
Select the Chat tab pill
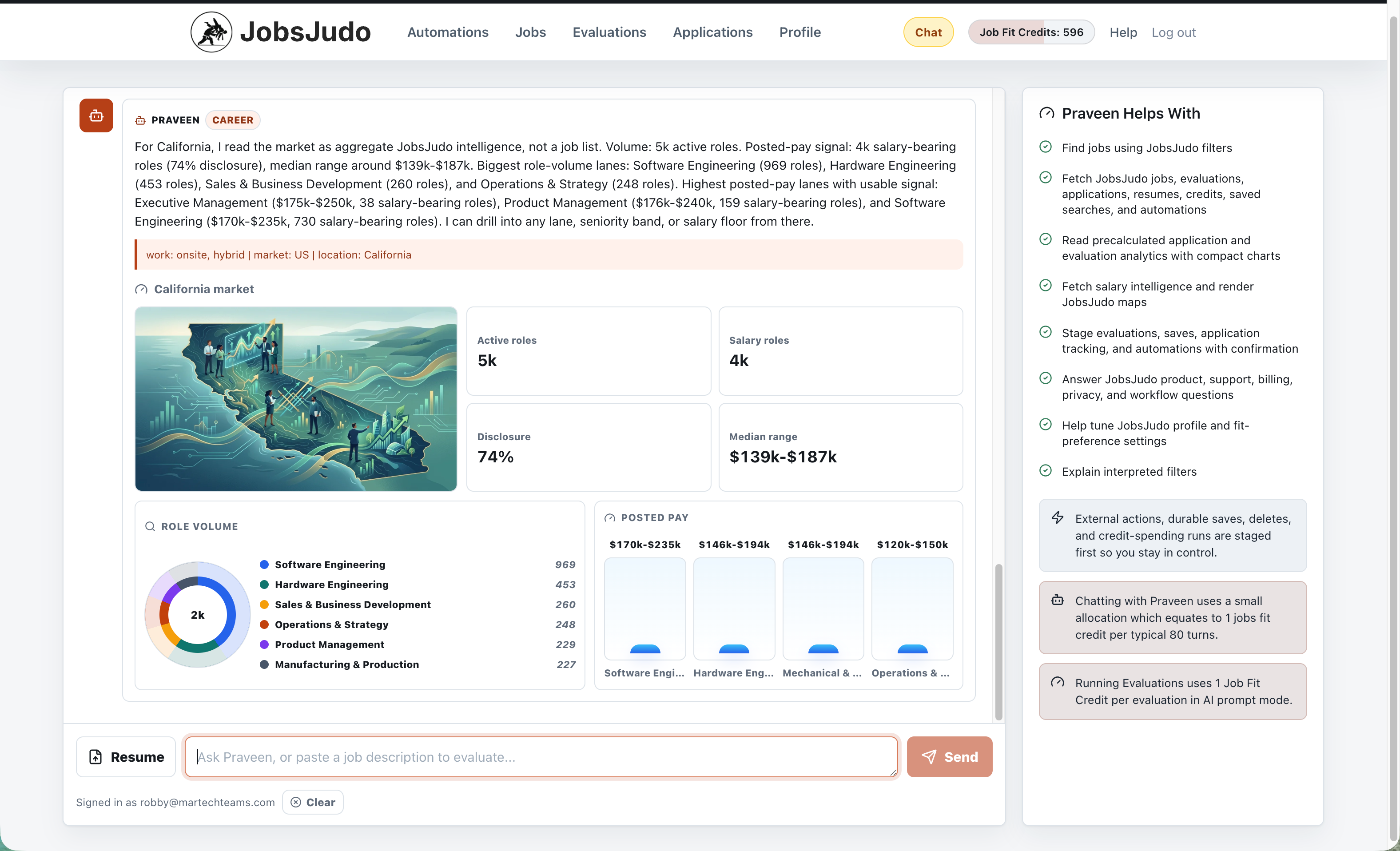pos(928,32)
